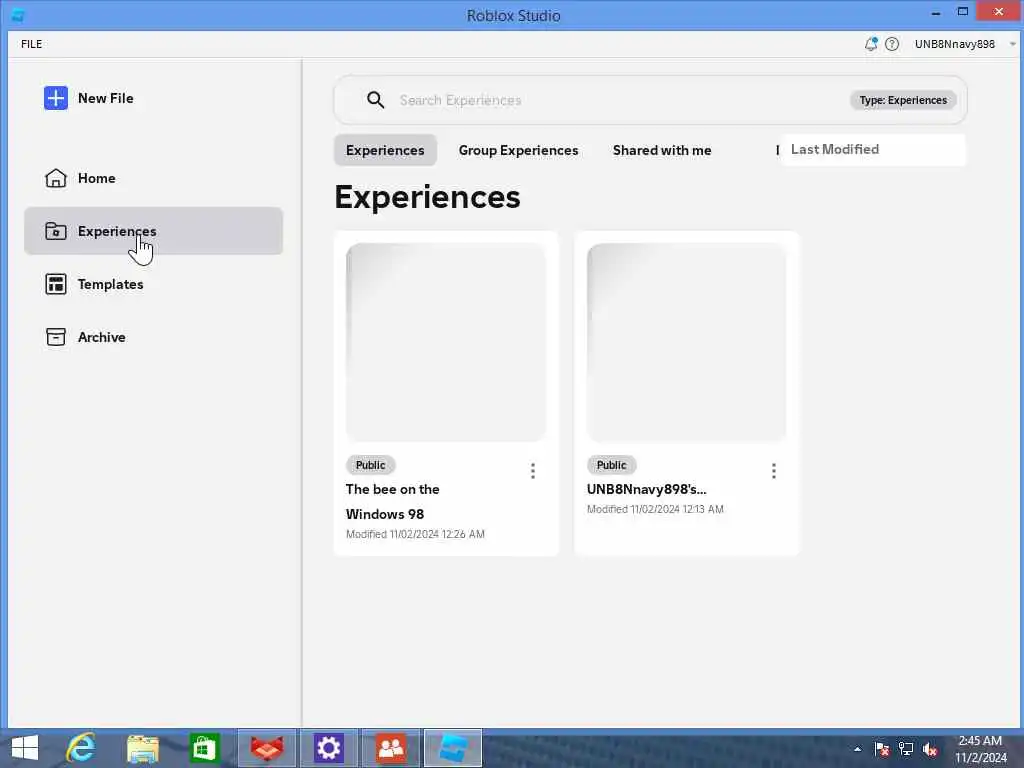1024x768 pixels.
Task: Open File Explorer from the taskbar
Action: tap(143, 748)
